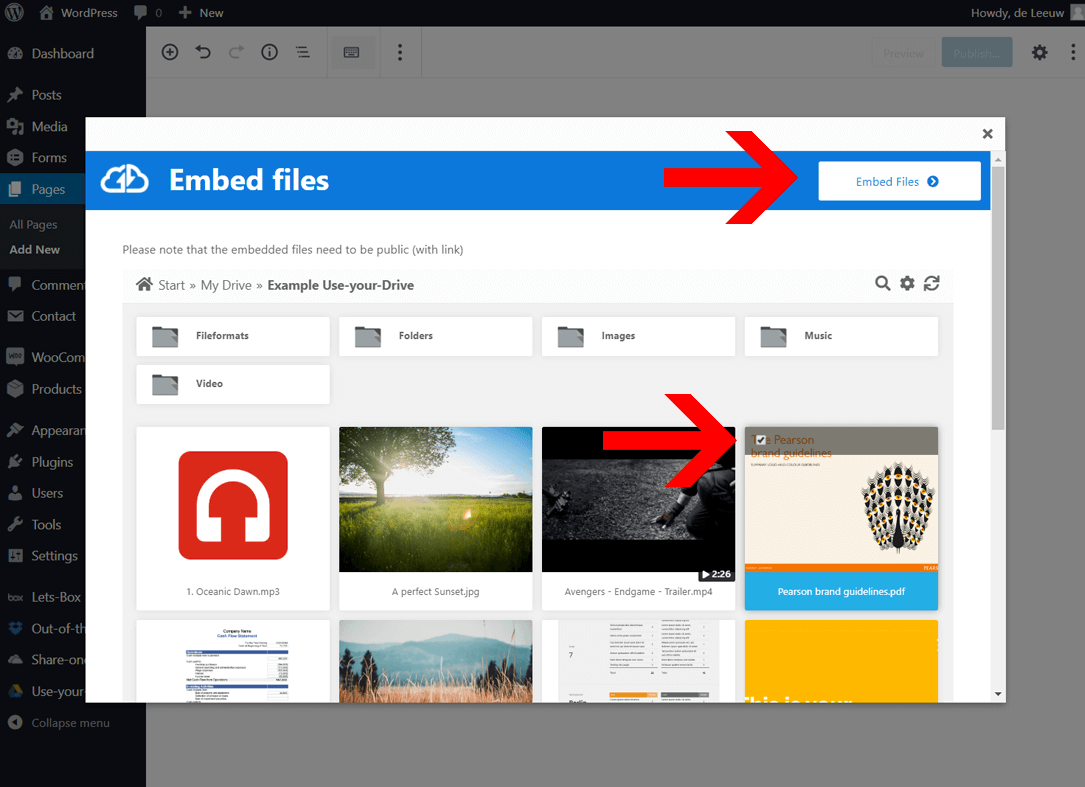Select A perfect Sunset.jpg thumbnail
1085x787 pixels.
[x=435, y=499]
